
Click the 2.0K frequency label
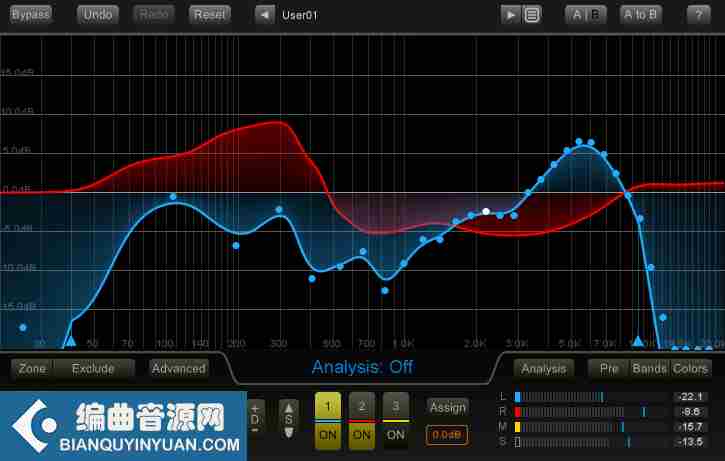click(475, 344)
